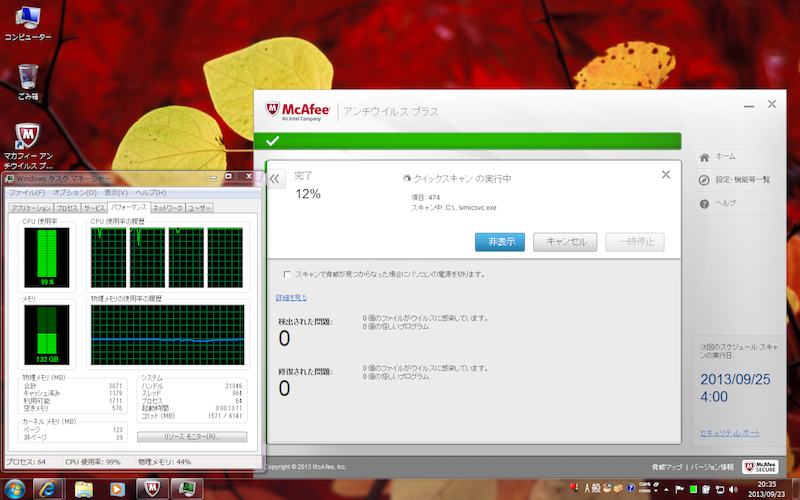Click the McAfee ヘルプ question icon
Viewport: 800px width, 500px height.
[x=704, y=204]
